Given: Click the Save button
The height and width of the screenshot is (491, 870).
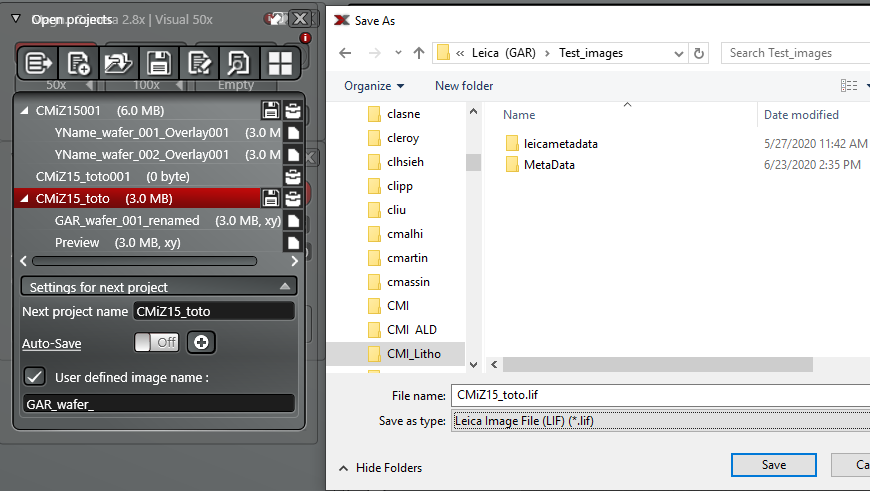Looking at the screenshot, I should tap(773, 465).
